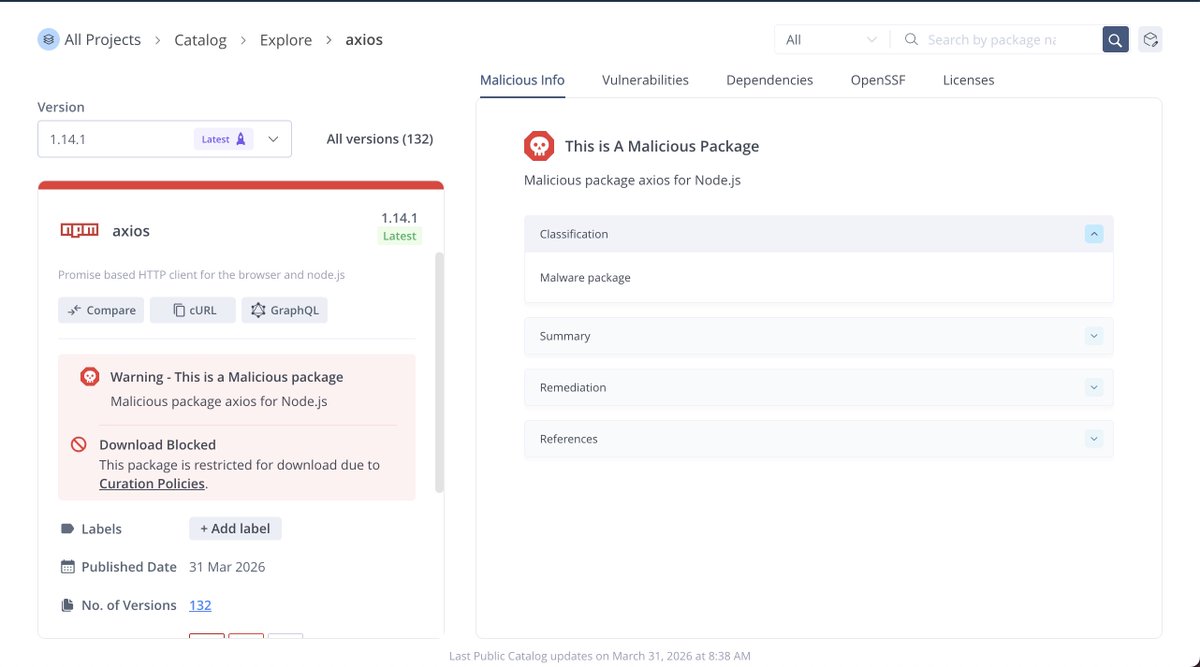Go to Catalog breadcrumb
Screen dimensions: 1200x667
pos(200,40)
